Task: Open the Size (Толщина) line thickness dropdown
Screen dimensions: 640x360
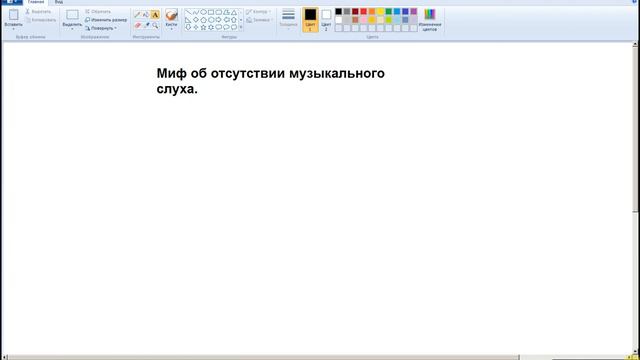Action: (x=288, y=19)
